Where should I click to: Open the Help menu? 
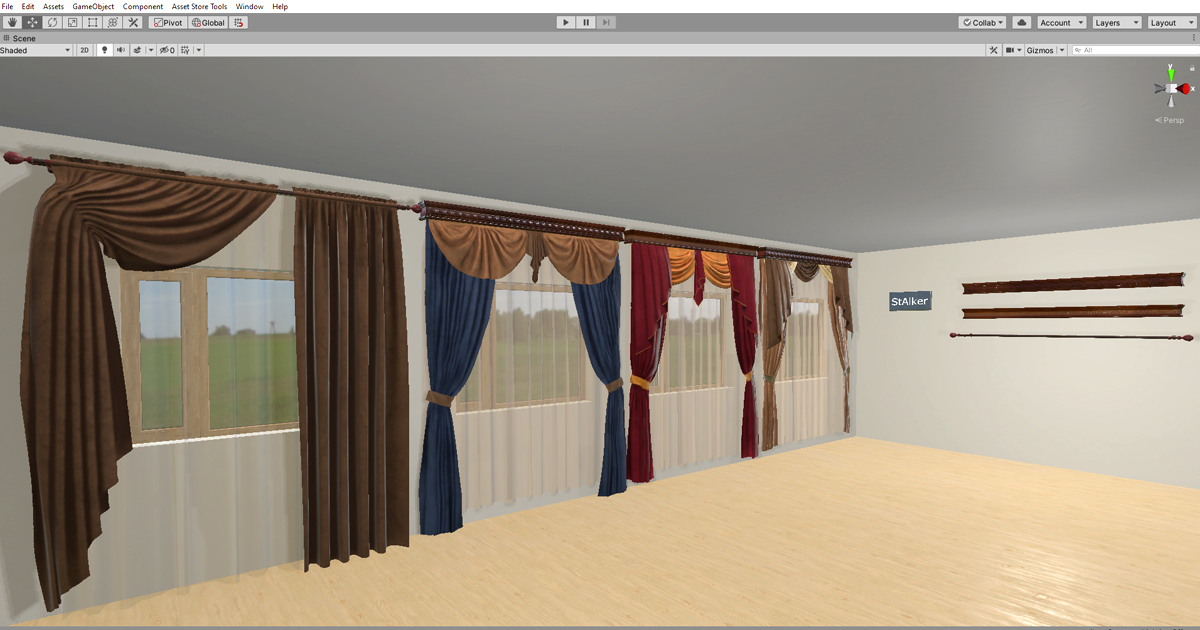(x=280, y=6)
